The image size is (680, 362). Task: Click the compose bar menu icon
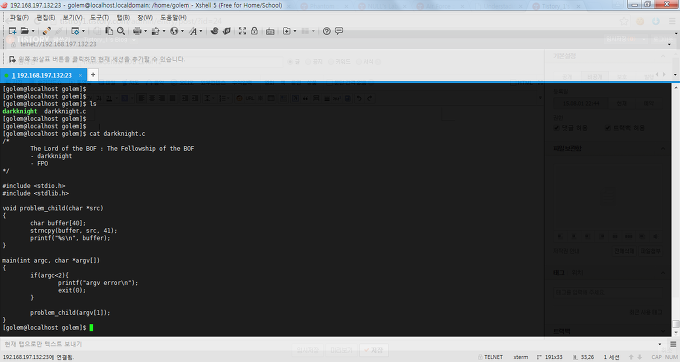tap(673, 344)
